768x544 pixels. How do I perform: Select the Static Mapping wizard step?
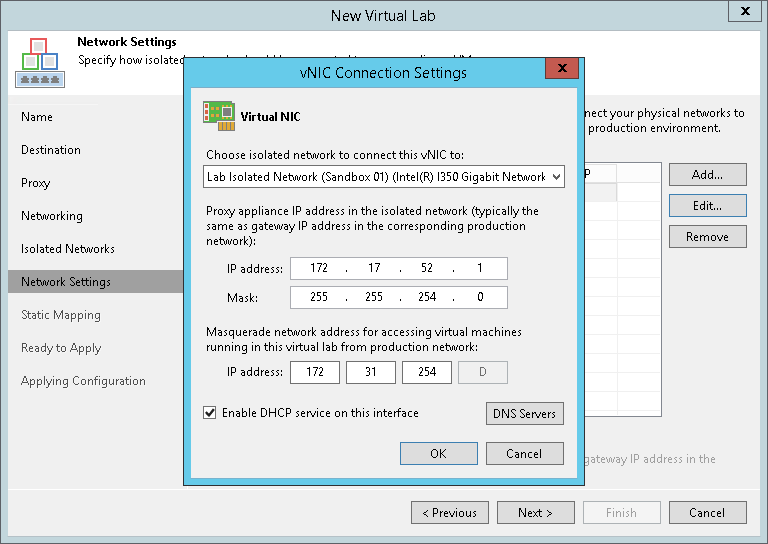pos(61,315)
